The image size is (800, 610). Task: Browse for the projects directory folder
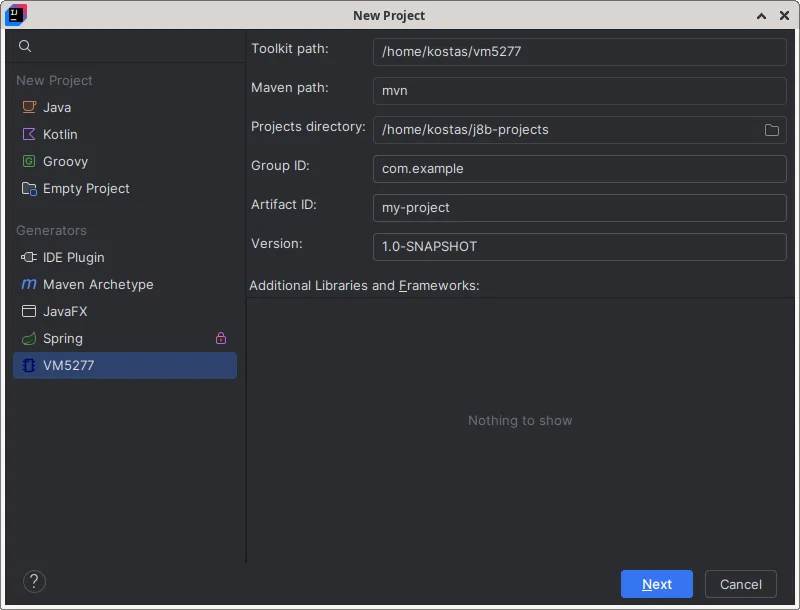coord(771,130)
